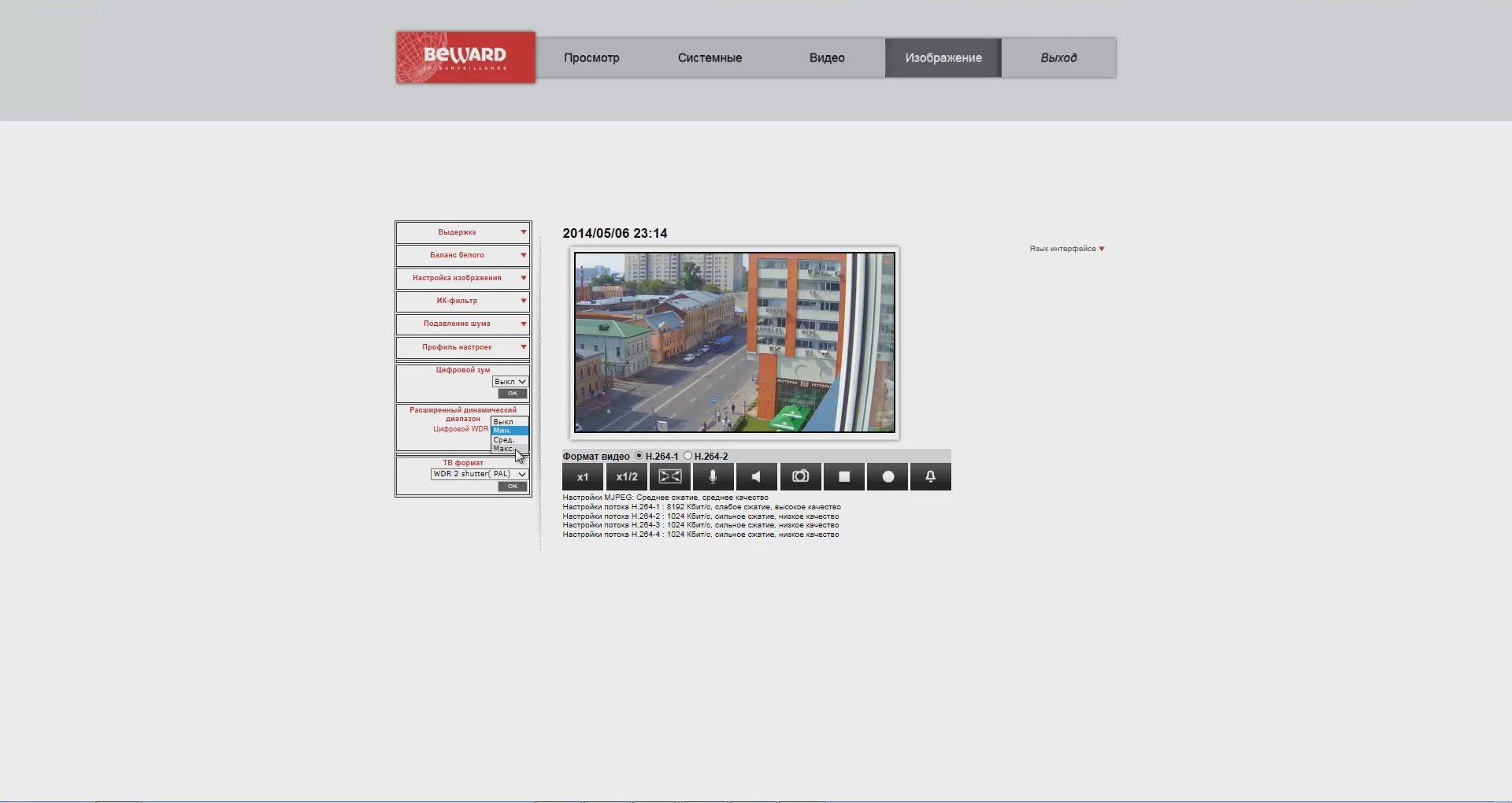Enable the microphone button

tap(713, 477)
